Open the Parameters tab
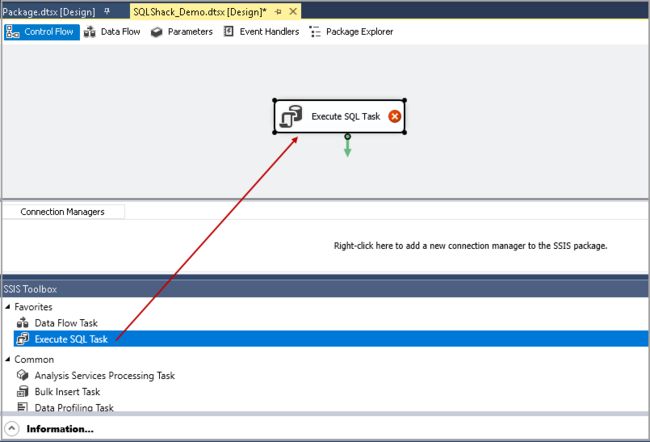 pyautogui.click(x=182, y=32)
